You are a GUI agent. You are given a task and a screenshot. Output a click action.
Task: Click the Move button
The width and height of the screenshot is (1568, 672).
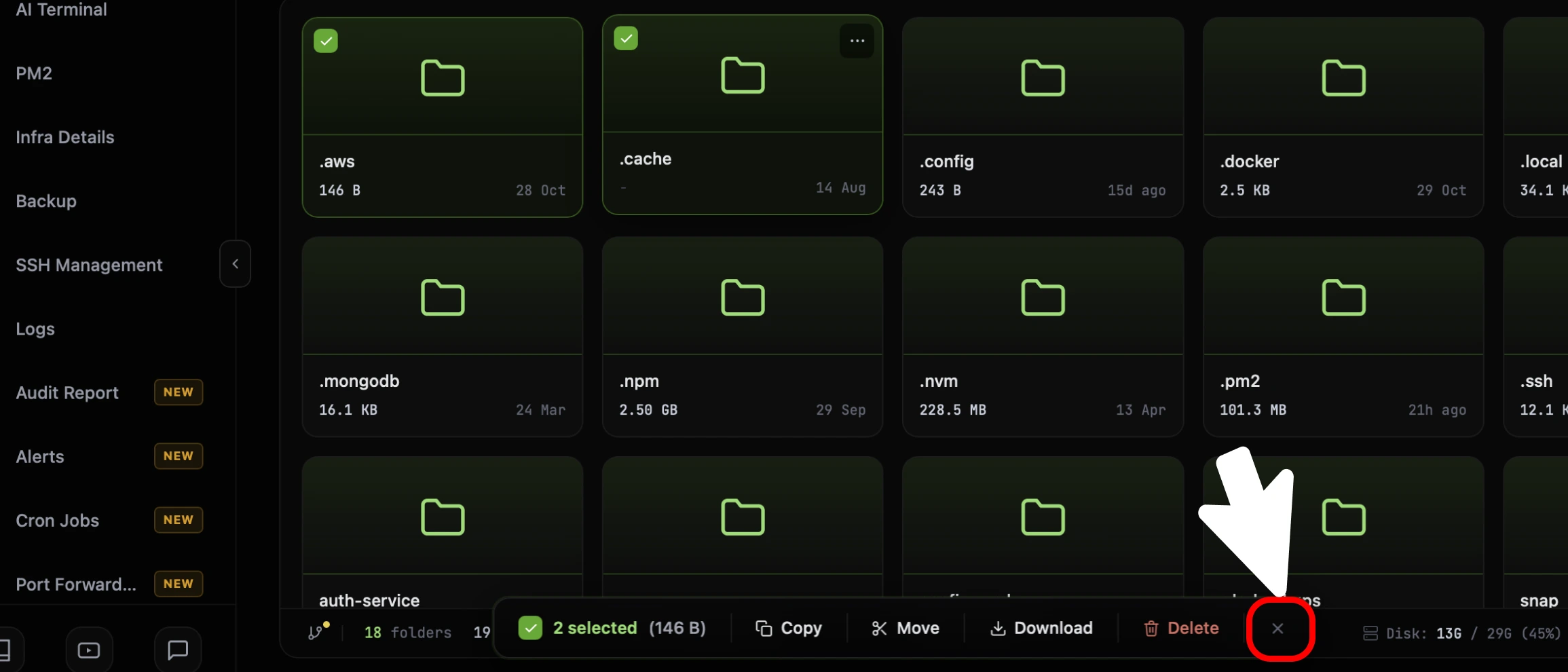tap(906, 629)
